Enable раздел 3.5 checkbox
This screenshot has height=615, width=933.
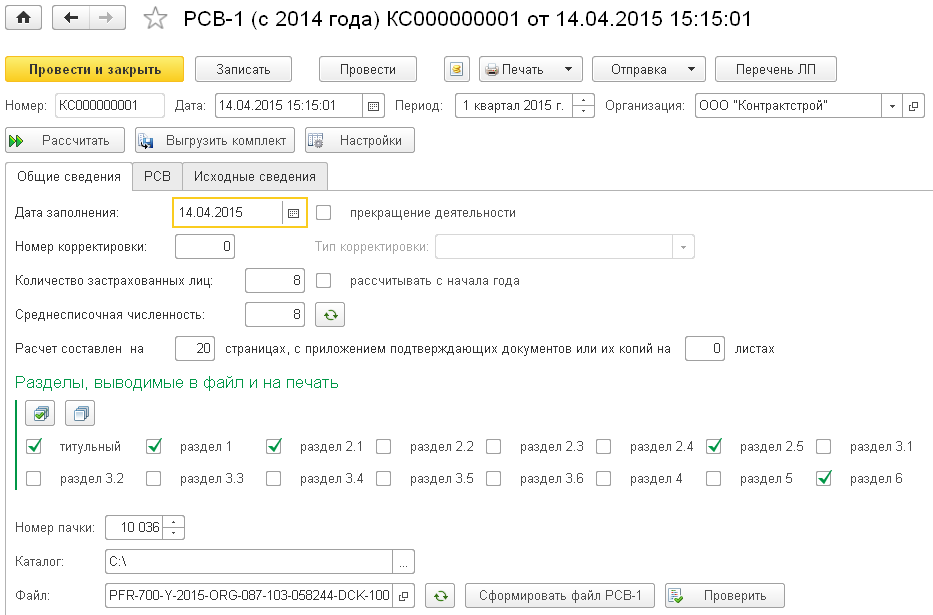384,478
